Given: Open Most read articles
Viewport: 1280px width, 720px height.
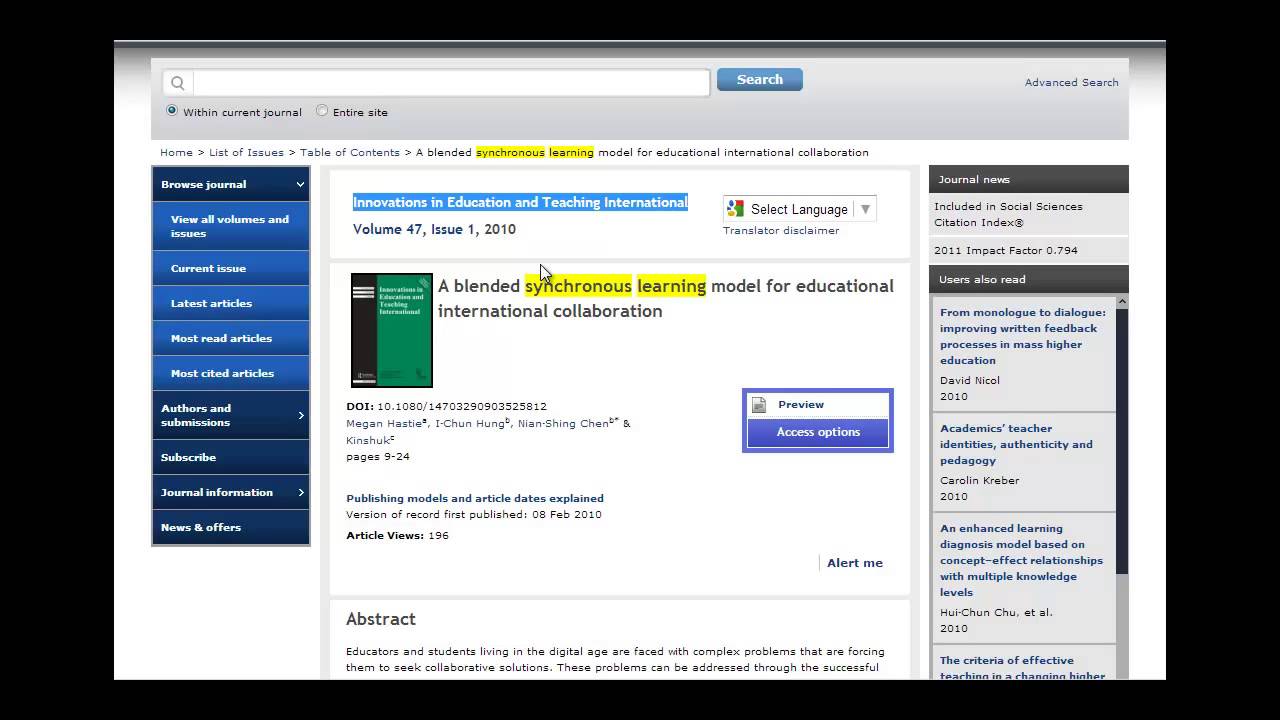Looking at the screenshot, I should pyautogui.click(x=231, y=338).
